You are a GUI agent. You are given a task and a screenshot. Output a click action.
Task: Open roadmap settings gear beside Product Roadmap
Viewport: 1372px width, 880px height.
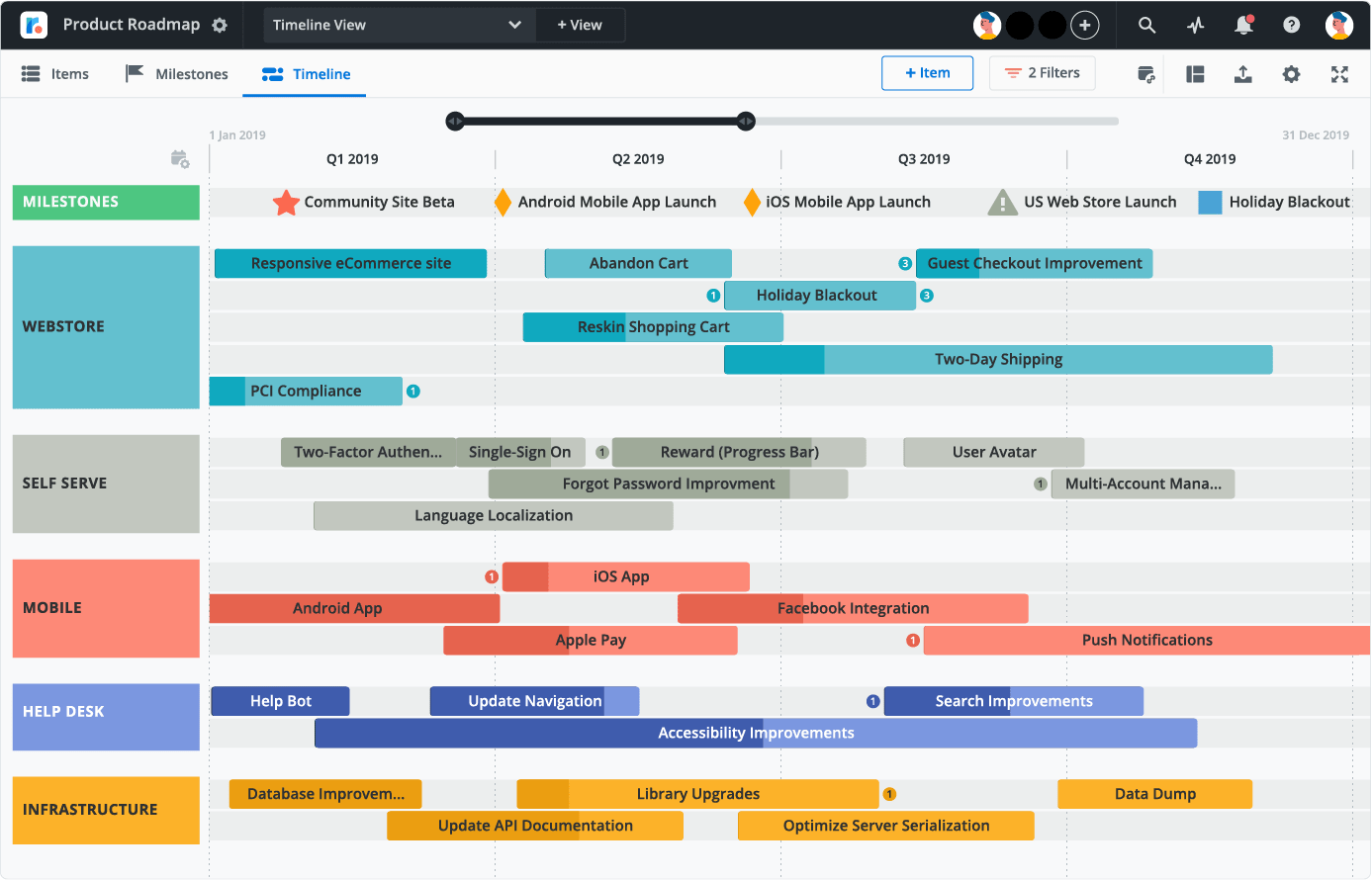click(218, 24)
